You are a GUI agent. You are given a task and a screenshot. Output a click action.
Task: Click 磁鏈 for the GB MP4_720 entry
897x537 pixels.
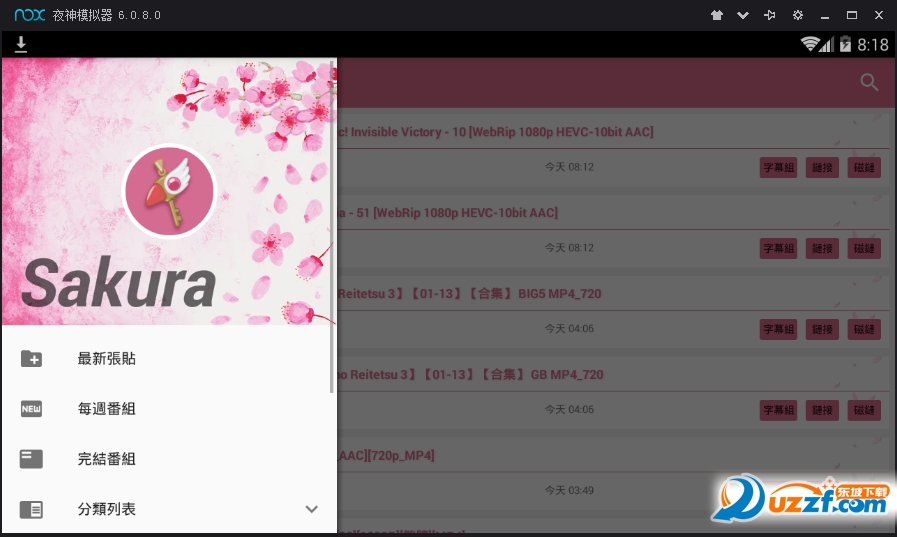864,410
